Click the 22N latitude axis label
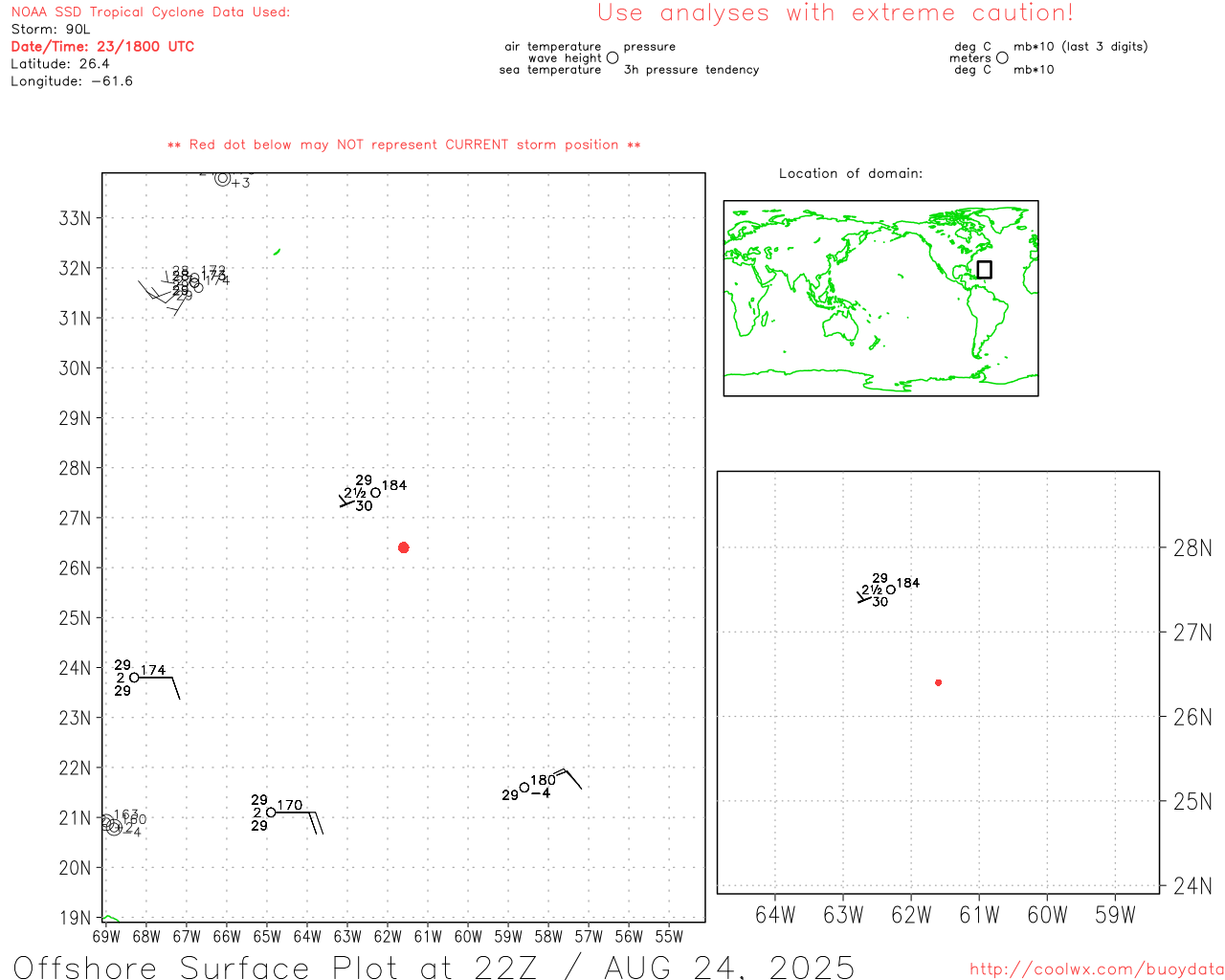Image resolution: width=1225 pixels, height=980 pixels. (x=75, y=768)
